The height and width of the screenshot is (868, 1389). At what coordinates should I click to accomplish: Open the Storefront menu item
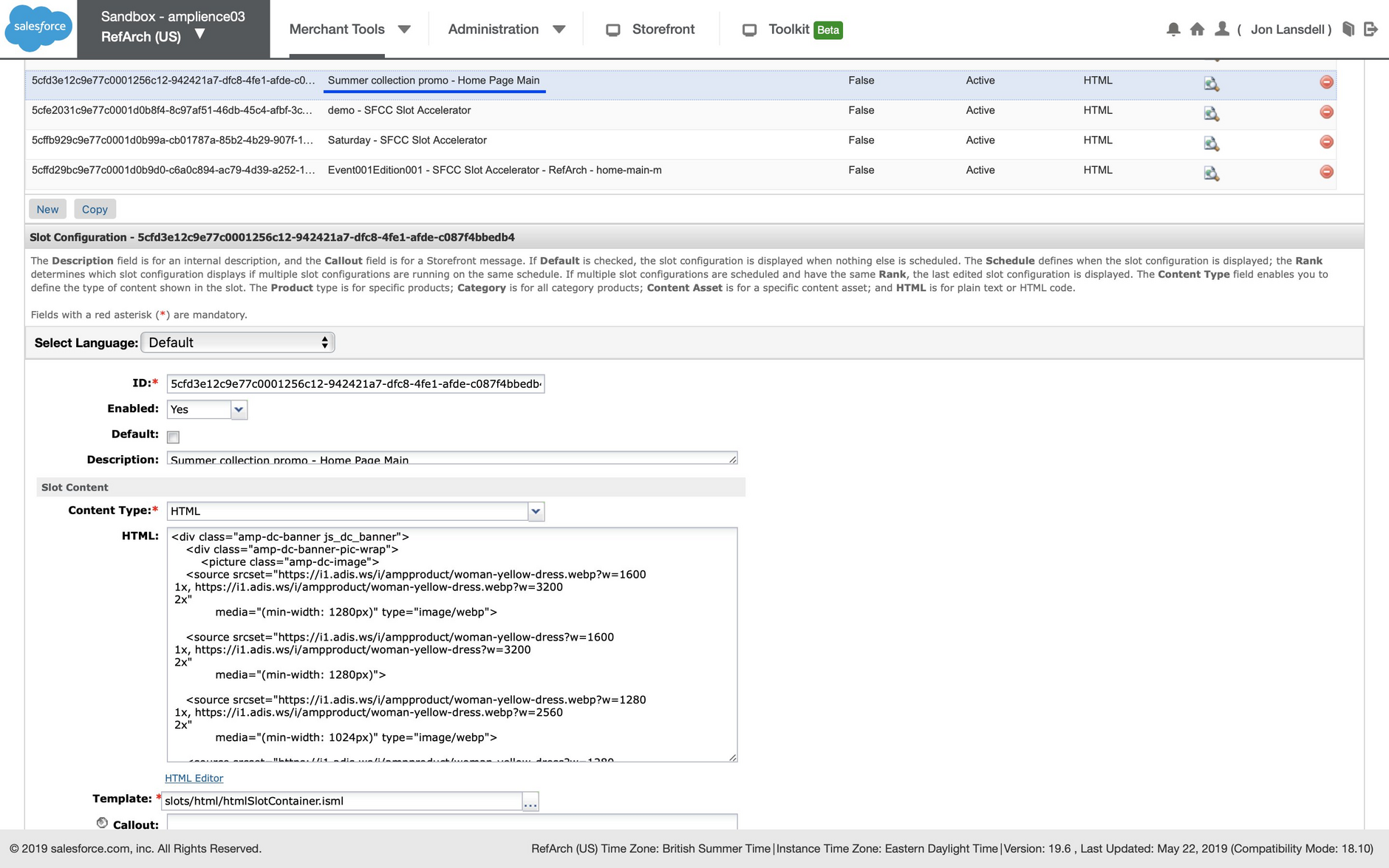point(663,30)
